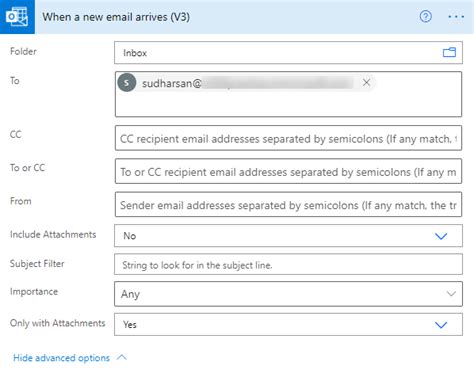
Task: Collapse advanced options using the chevron
Action: coord(122,357)
